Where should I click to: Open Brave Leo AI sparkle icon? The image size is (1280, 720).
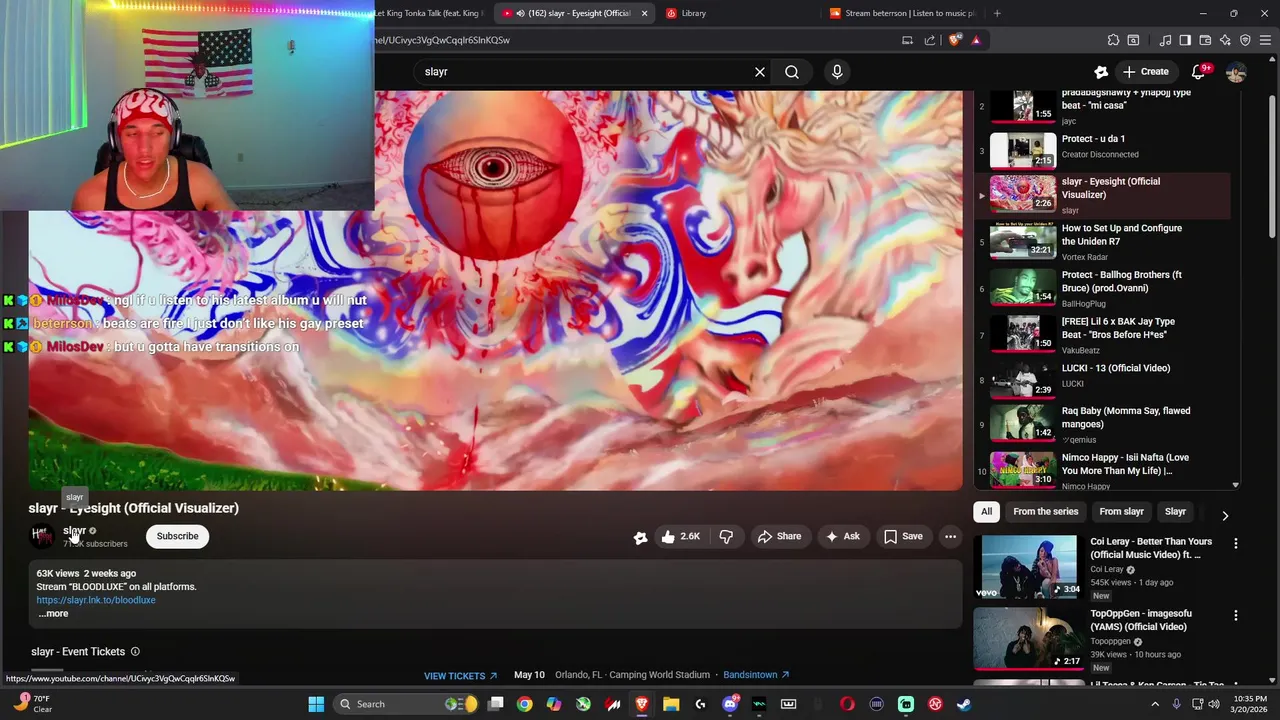click(x=1225, y=40)
